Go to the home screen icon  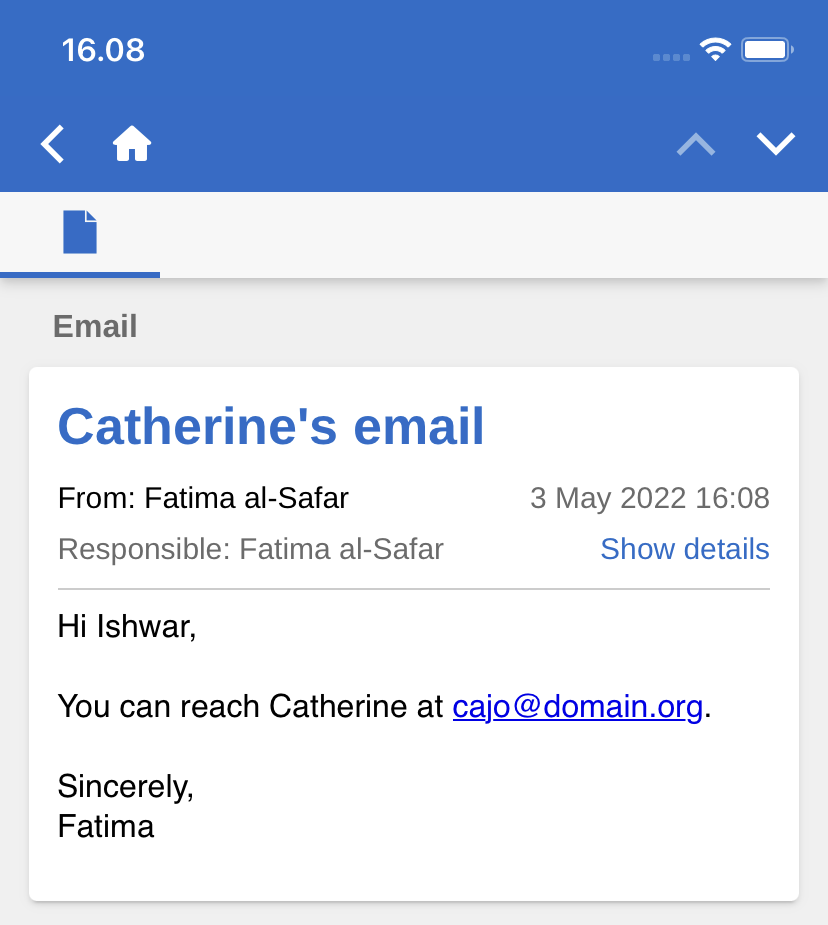tap(132, 145)
